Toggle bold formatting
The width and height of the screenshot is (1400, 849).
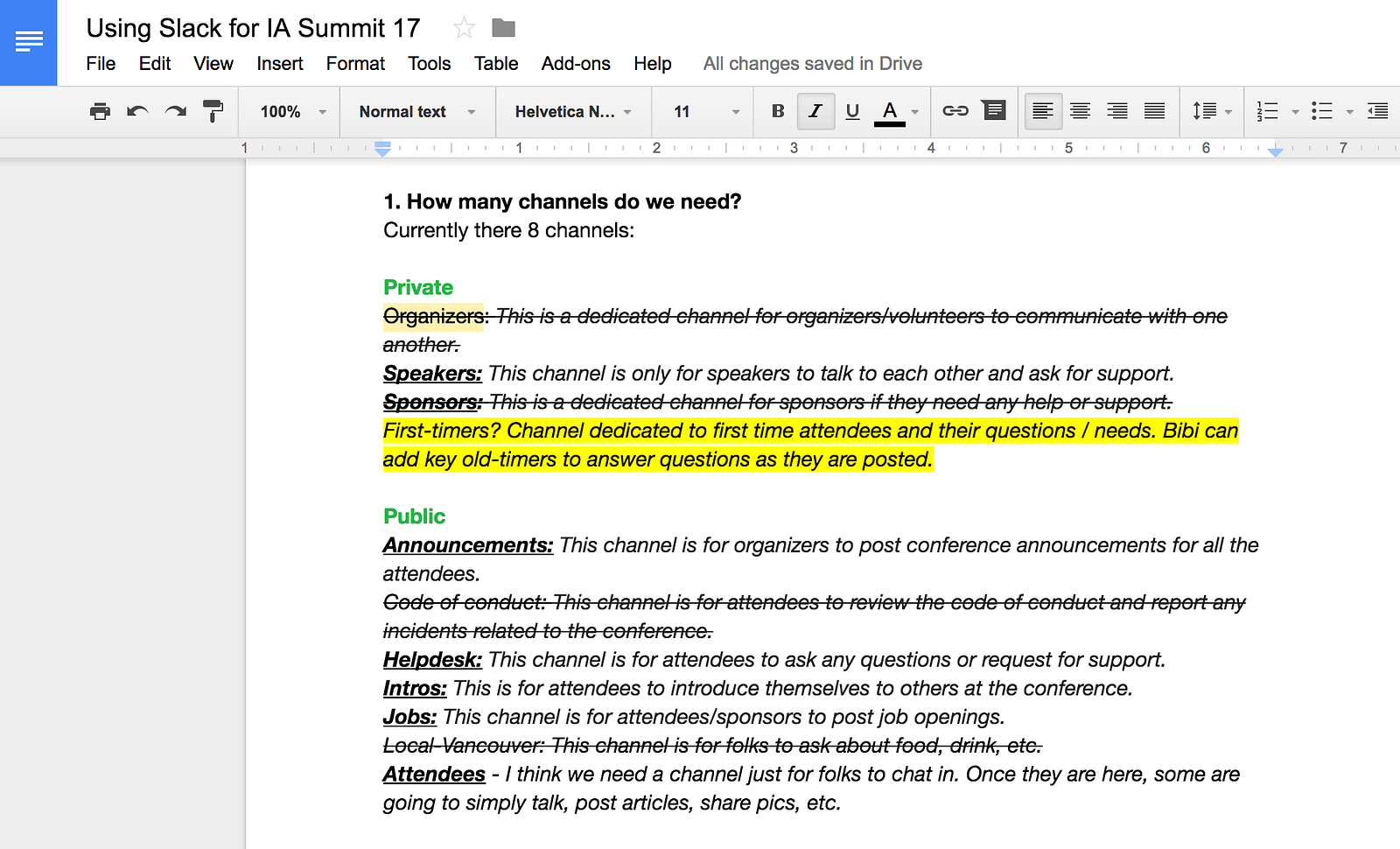point(778,111)
